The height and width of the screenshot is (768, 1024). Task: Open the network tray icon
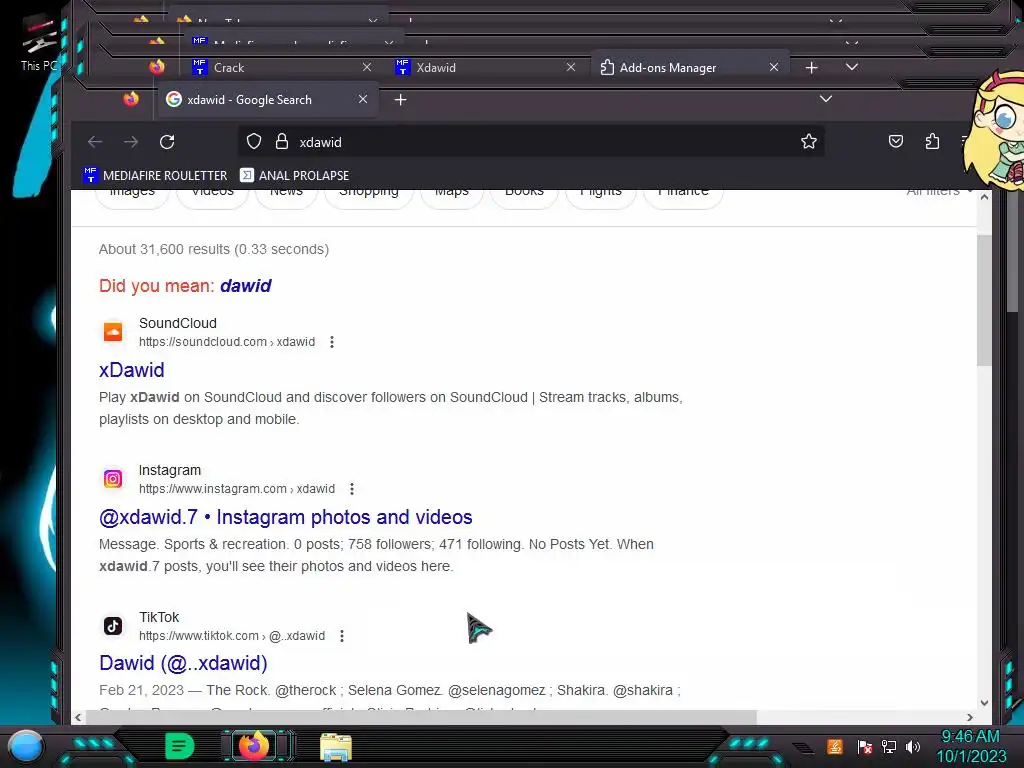(889, 746)
